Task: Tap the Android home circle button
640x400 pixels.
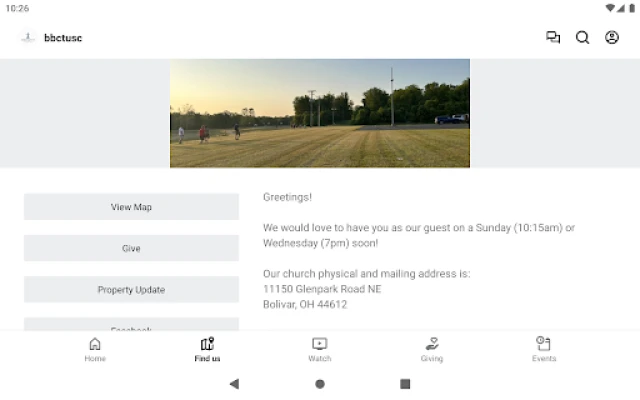Action: [x=320, y=384]
